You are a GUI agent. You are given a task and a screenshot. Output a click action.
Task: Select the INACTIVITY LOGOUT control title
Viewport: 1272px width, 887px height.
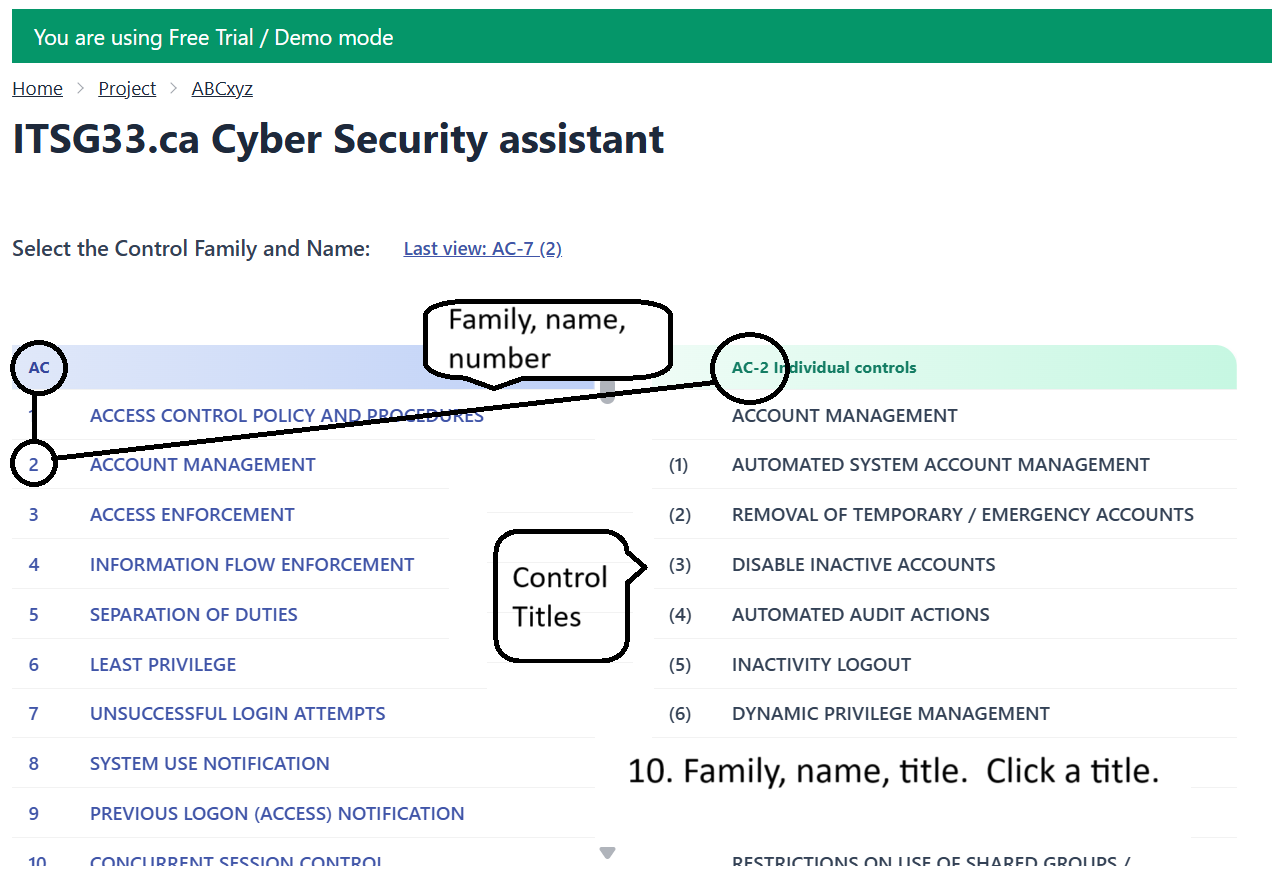(822, 665)
